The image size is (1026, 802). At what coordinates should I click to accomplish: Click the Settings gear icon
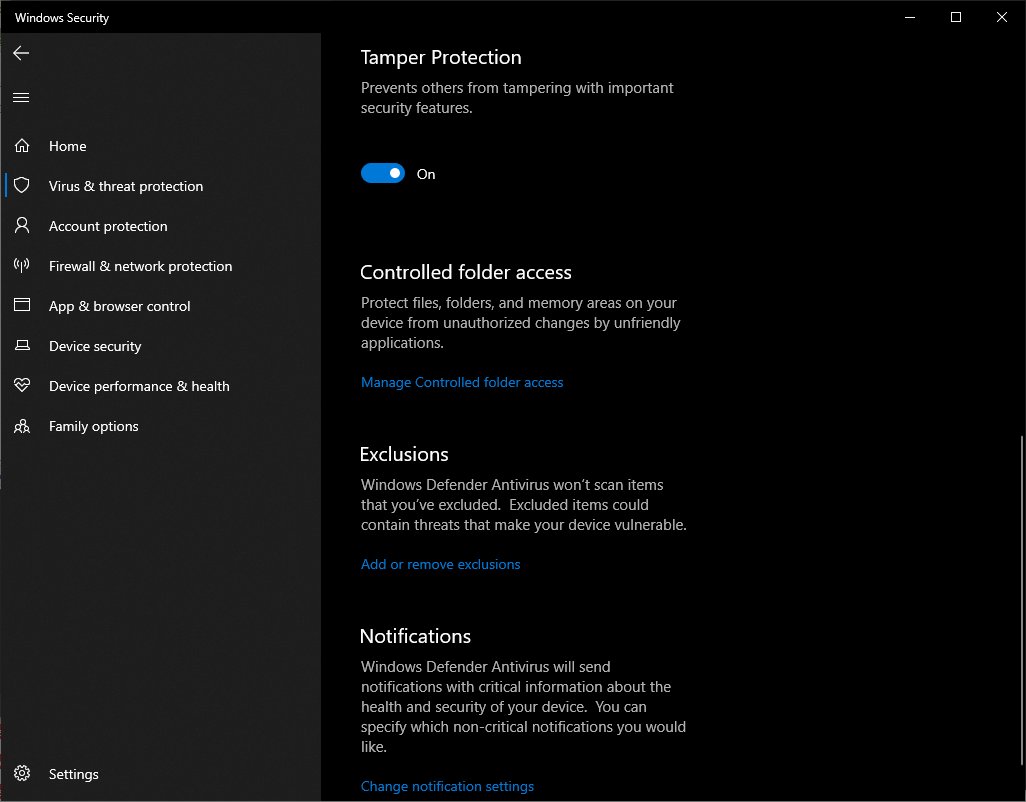click(x=22, y=773)
